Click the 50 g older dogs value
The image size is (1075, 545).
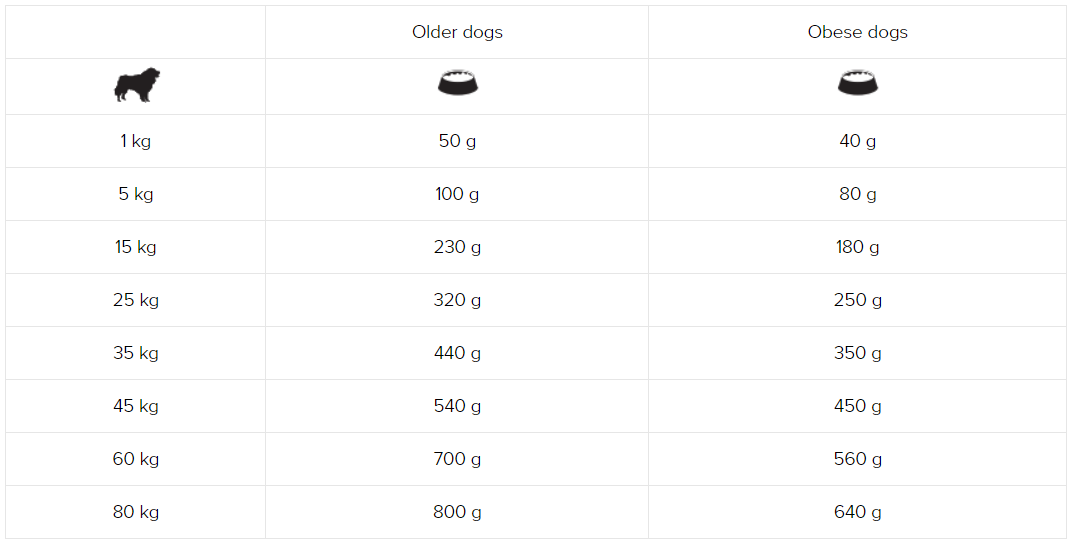coord(457,141)
